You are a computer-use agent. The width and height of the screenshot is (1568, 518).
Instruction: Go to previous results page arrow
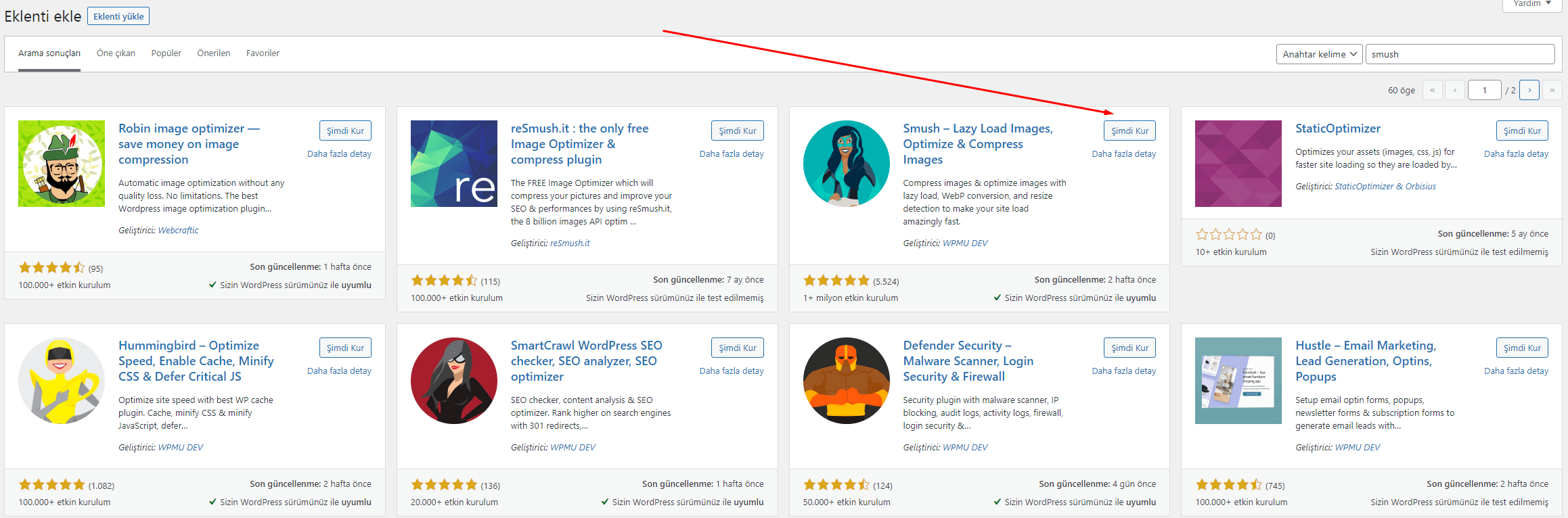click(1455, 90)
